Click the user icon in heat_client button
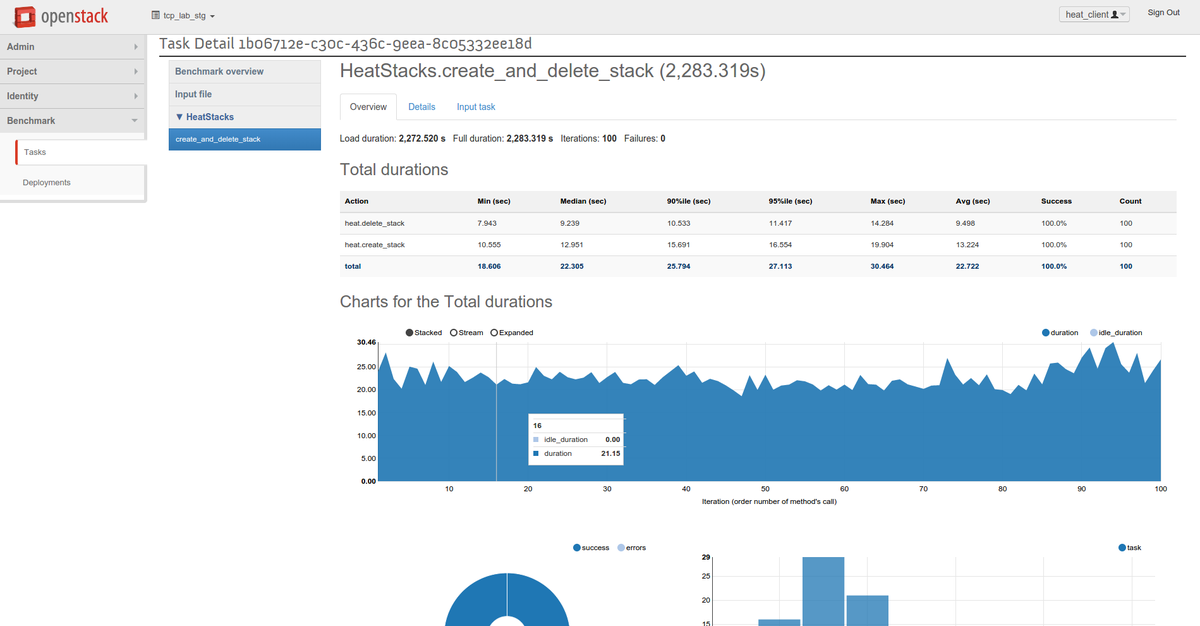Viewport: 1200px width, 626px height. coord(1116,14)
